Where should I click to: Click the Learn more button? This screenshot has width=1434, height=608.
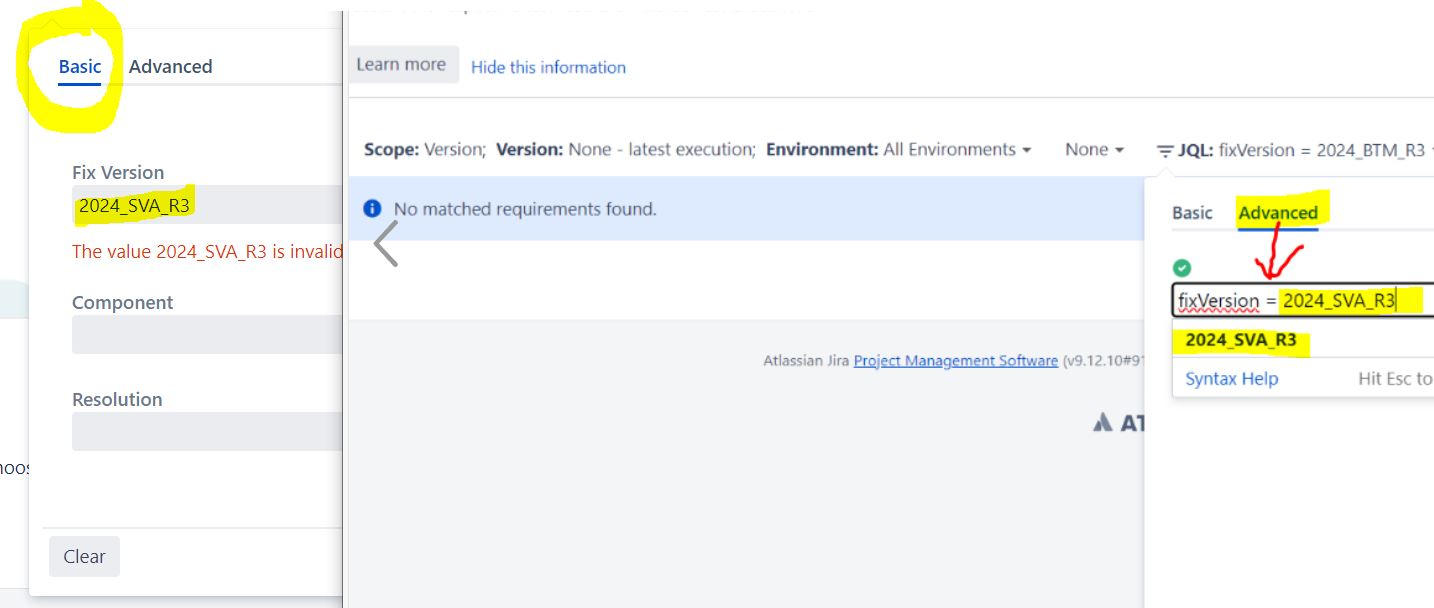click(403, 63)
